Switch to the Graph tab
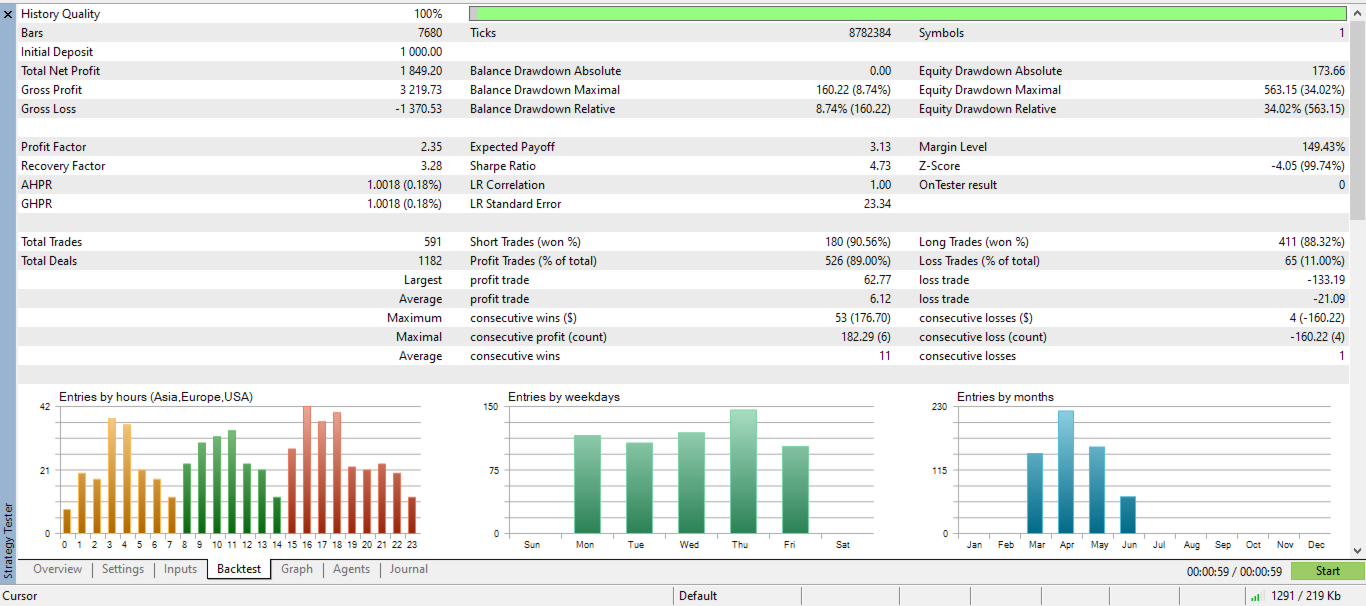 [297, 569]
